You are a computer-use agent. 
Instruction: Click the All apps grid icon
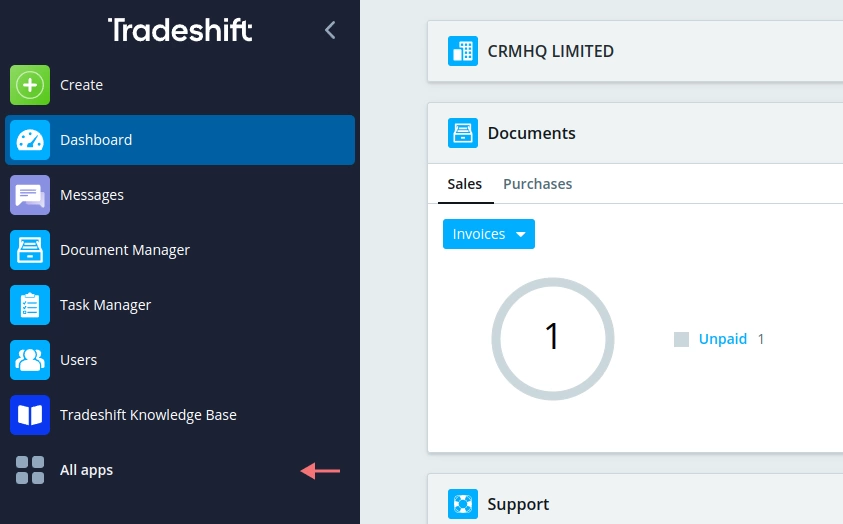(x=30, y=470)
